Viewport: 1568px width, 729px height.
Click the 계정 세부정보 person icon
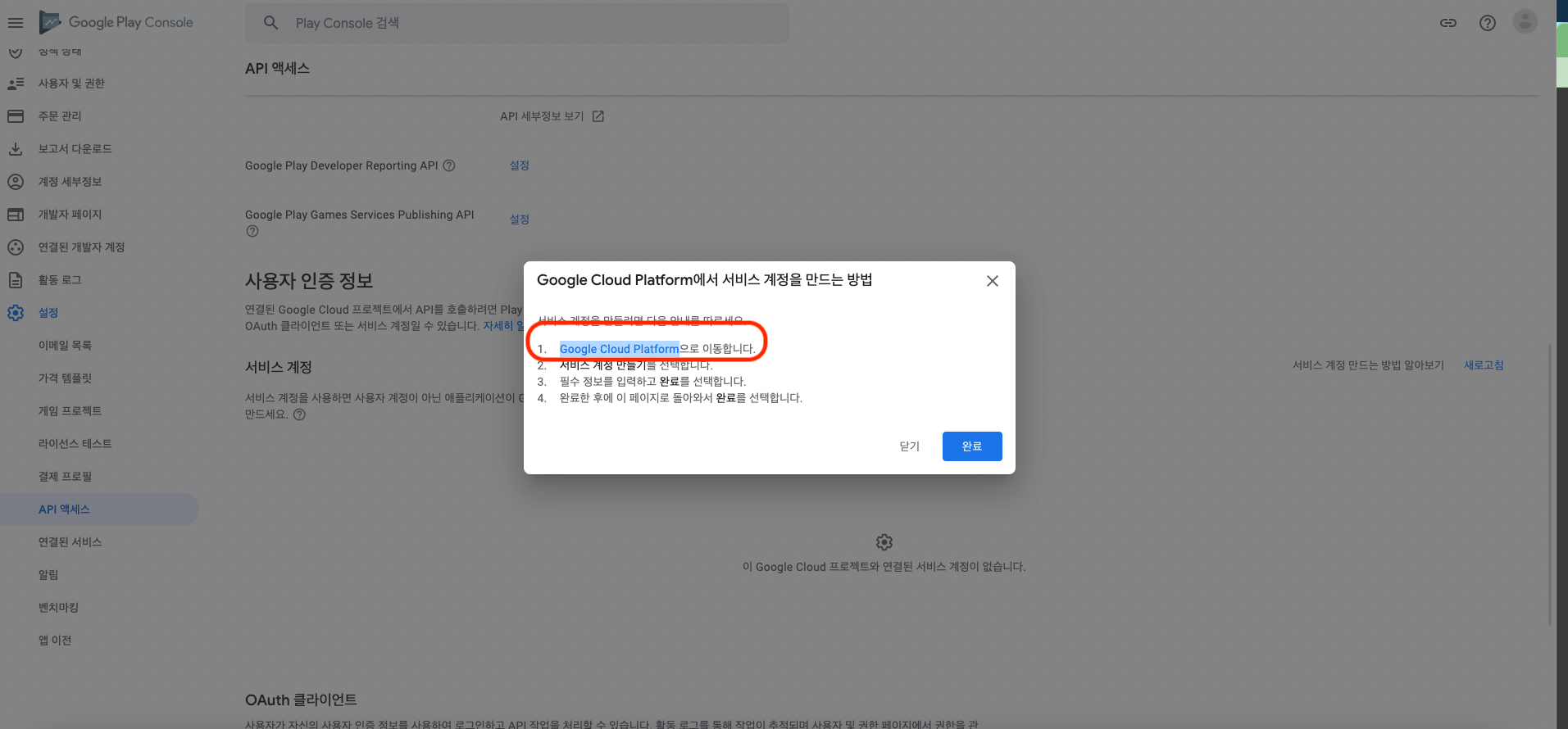click(16, 182)
